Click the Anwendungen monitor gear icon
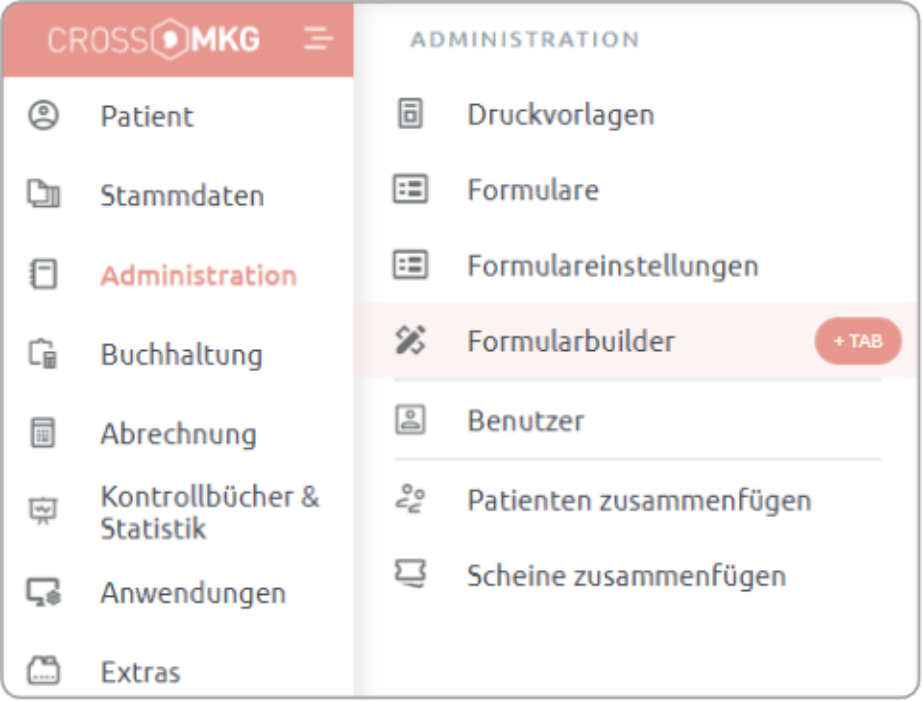This screenshot has height=701, width=922. [44, 592]
